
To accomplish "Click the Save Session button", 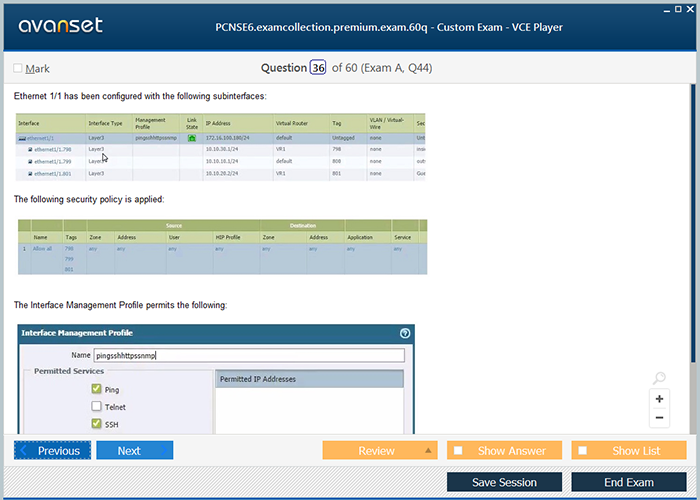I will [x=503, y=482].
